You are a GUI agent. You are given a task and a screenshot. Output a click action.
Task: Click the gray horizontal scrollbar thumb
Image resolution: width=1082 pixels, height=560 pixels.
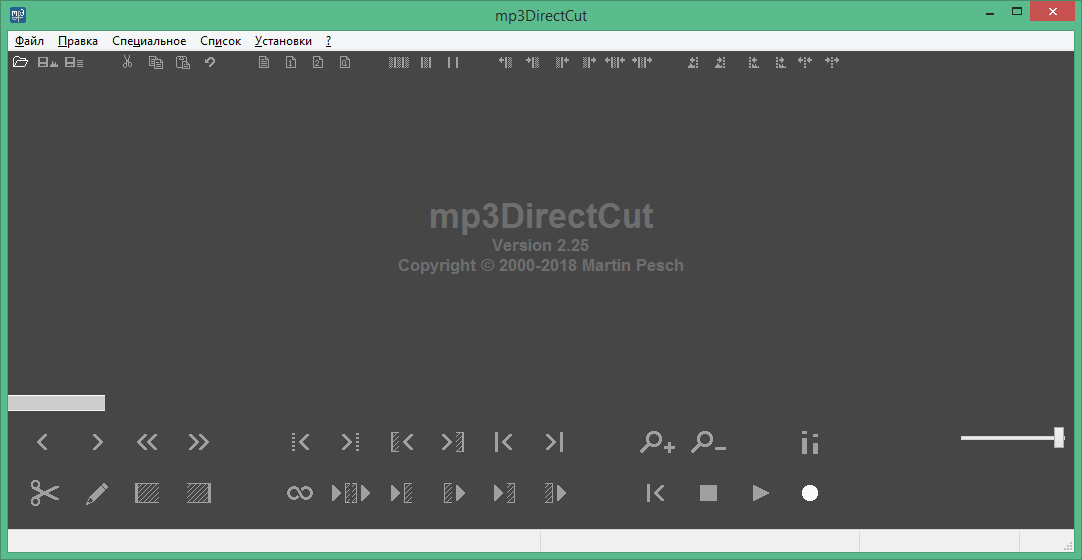(x=57, y=403)
